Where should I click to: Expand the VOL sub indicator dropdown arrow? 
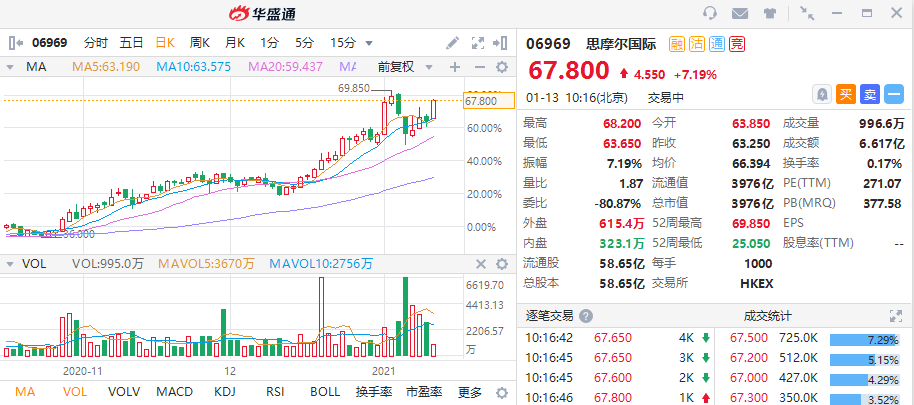click(x=10, y=265)
